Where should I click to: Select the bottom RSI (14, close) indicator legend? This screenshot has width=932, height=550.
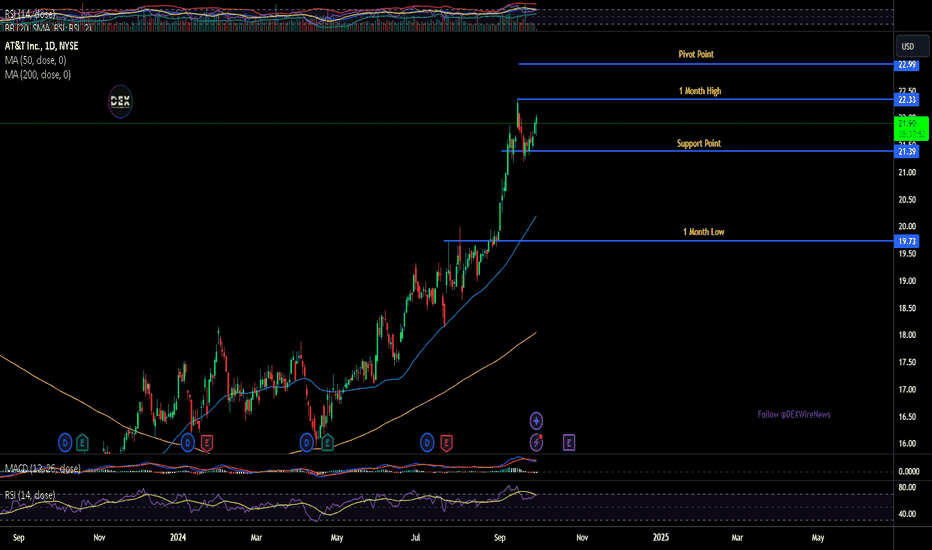click(x=30, y=495)
